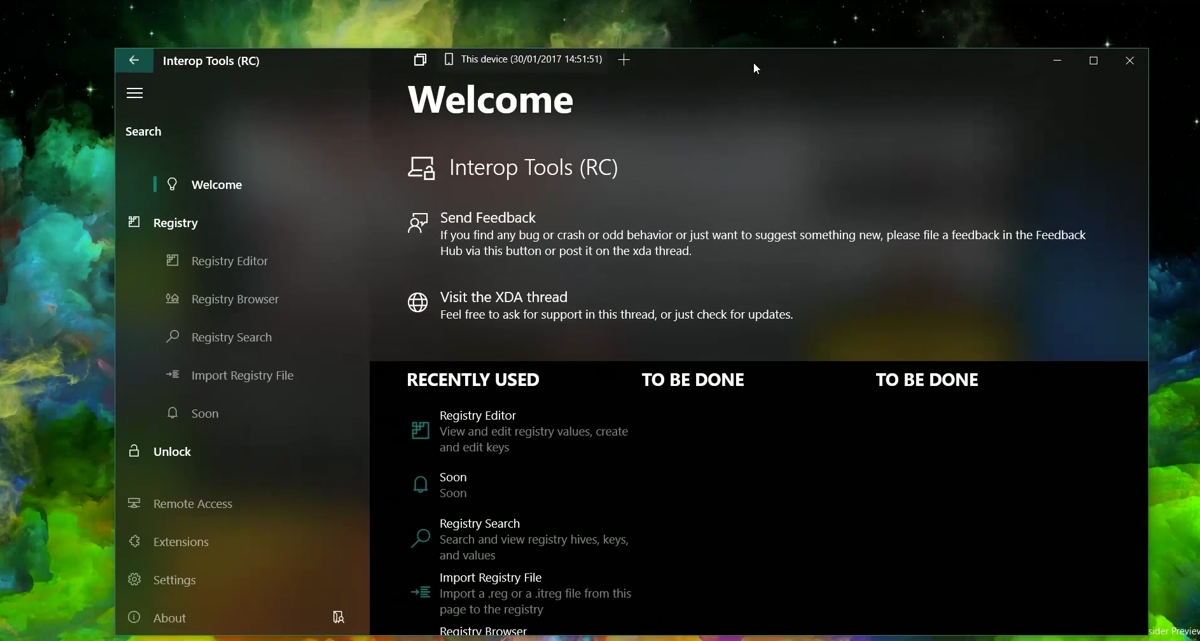Click the recently used Registry Search icon
1200x641 pixels.
[x=420, y=538]
